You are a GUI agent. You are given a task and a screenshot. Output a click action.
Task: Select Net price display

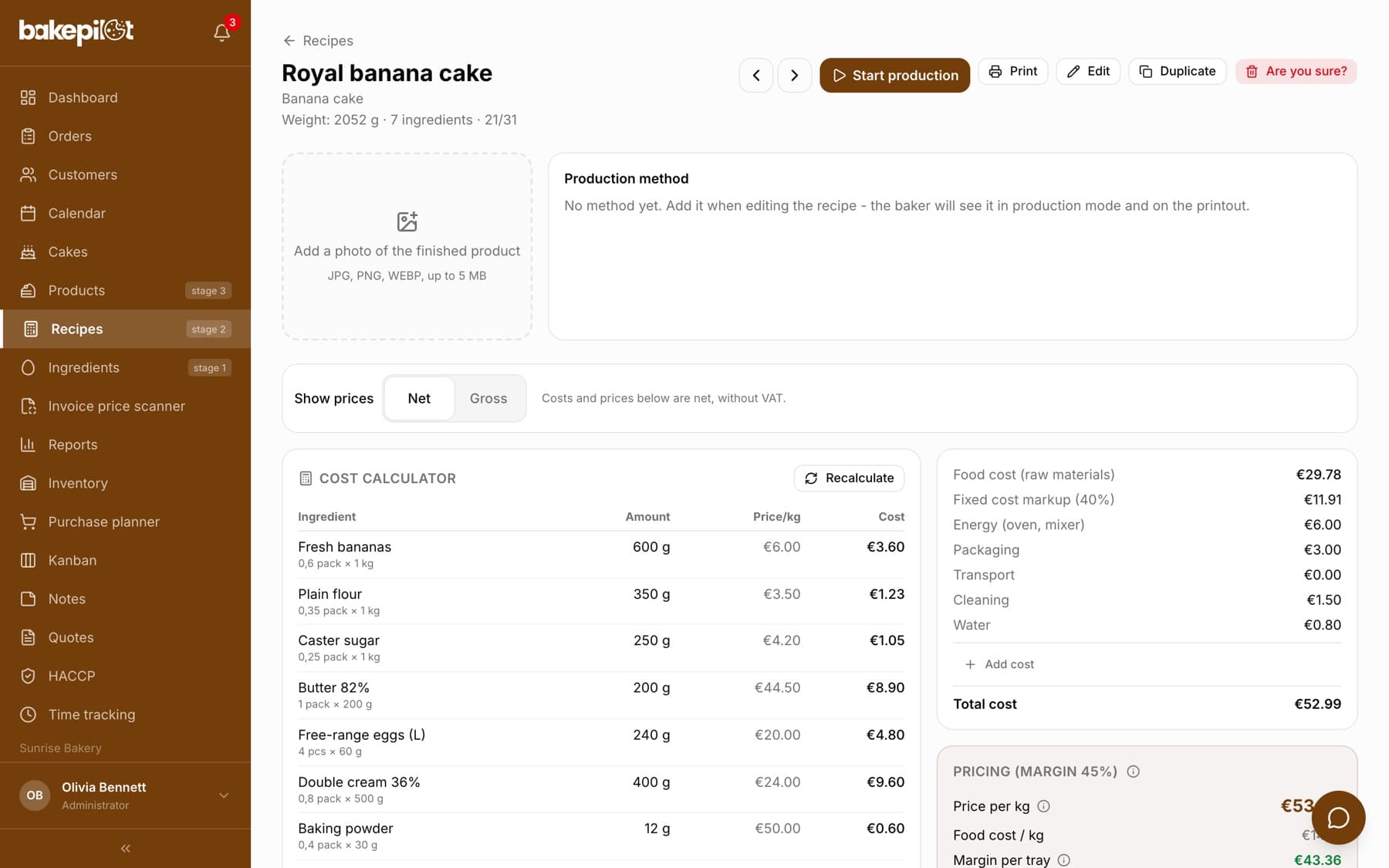coord(419,398)
